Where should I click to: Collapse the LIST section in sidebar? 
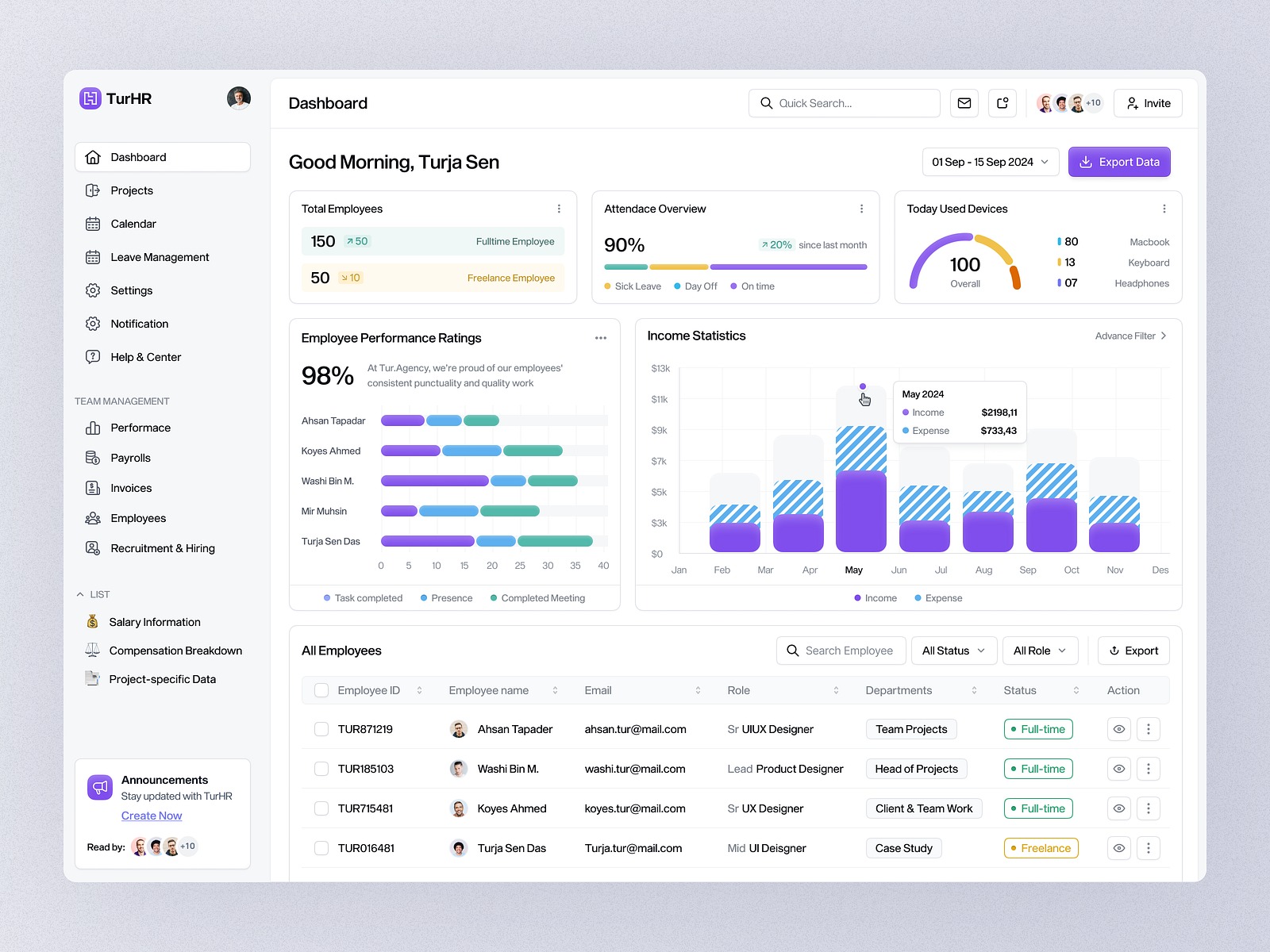tap(80, 594)
